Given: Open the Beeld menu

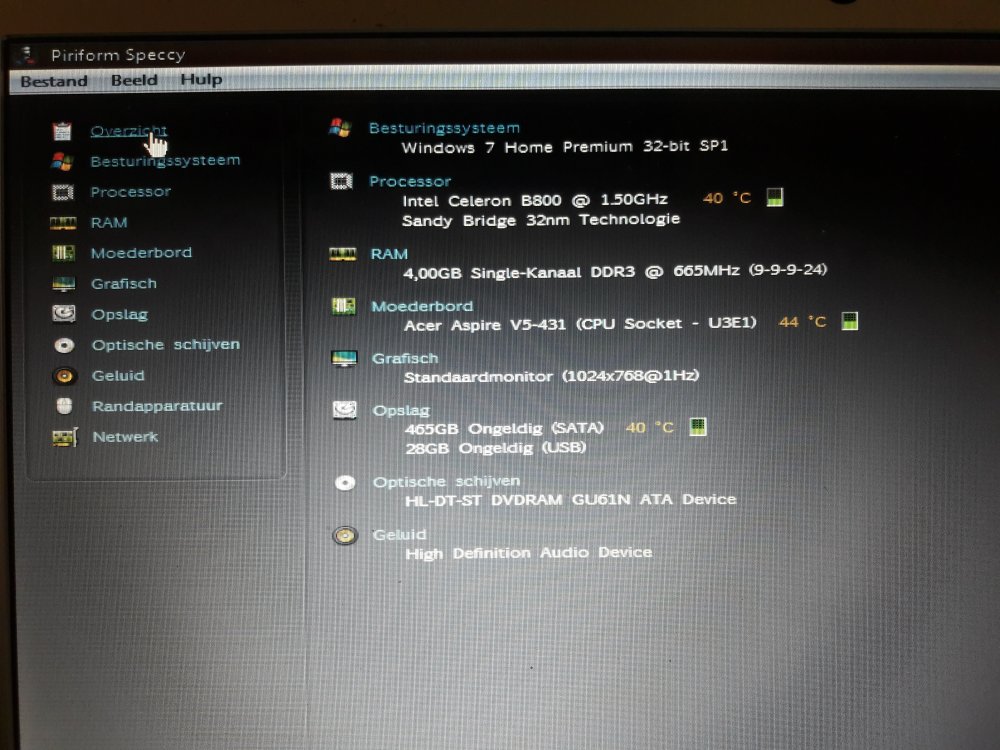Looking at the screenshot, I should tap(134, 80).
